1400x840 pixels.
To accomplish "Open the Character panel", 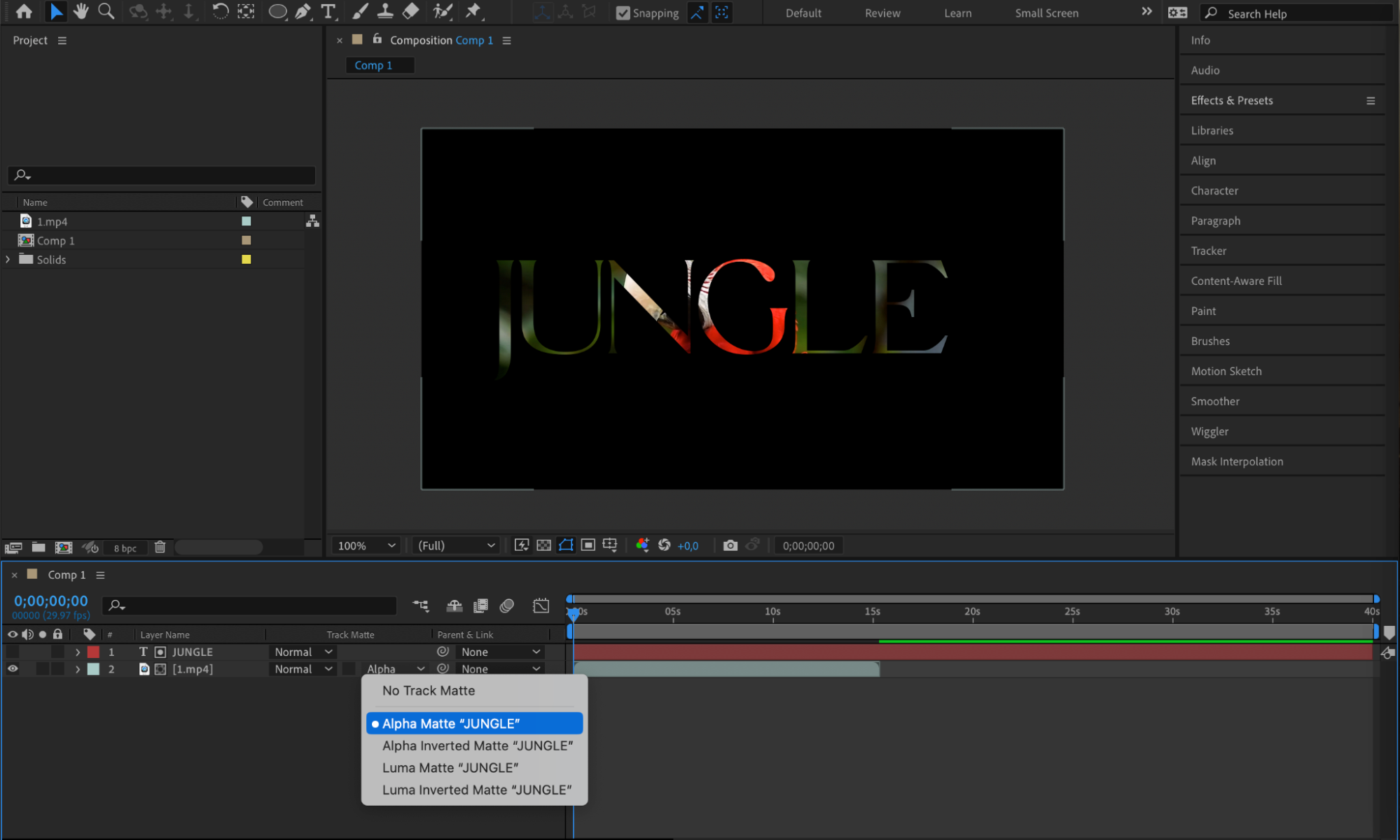I will coord(1214,190).
